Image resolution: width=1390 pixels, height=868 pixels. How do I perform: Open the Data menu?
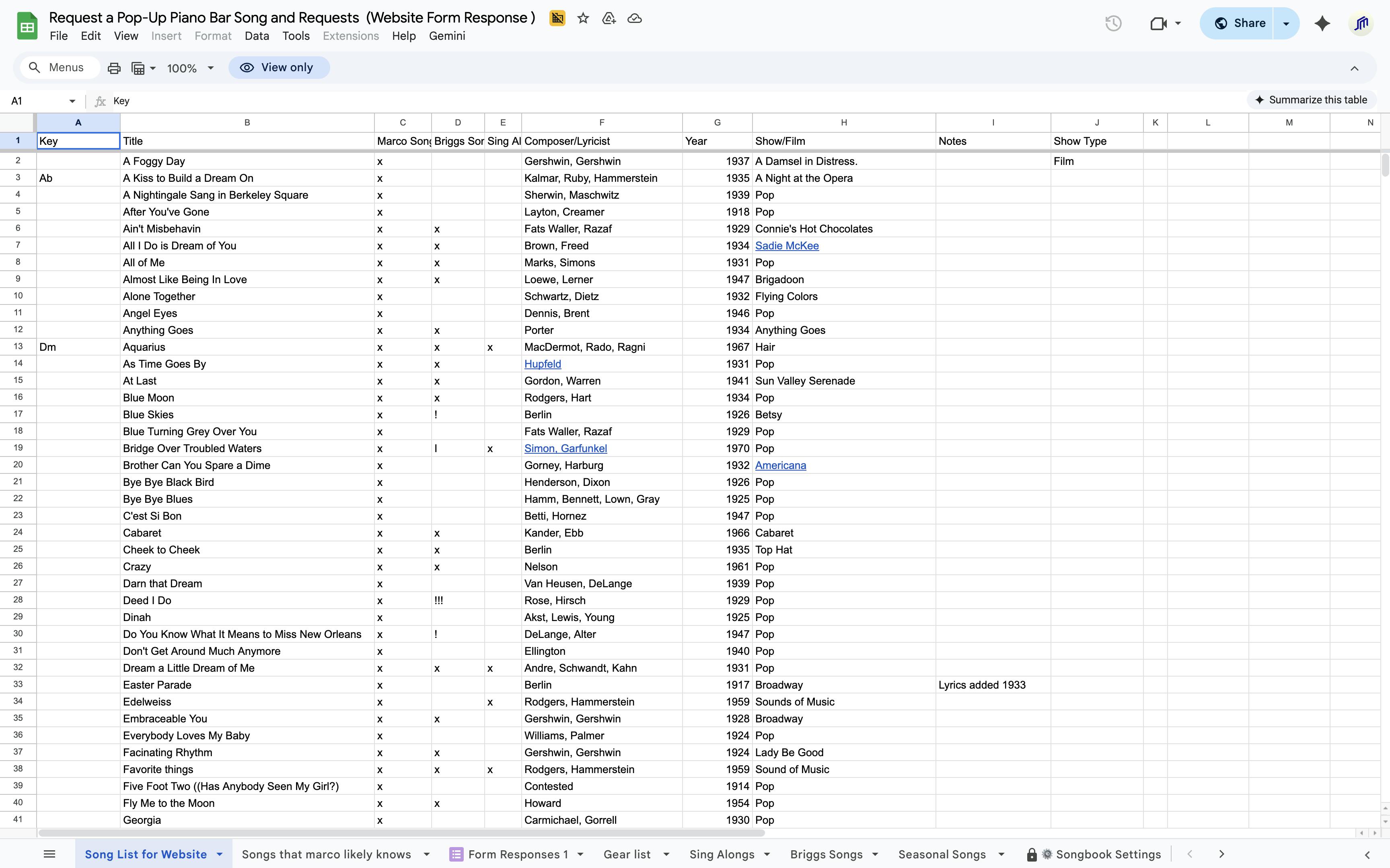pyautogui.click(x=257, y=35)
